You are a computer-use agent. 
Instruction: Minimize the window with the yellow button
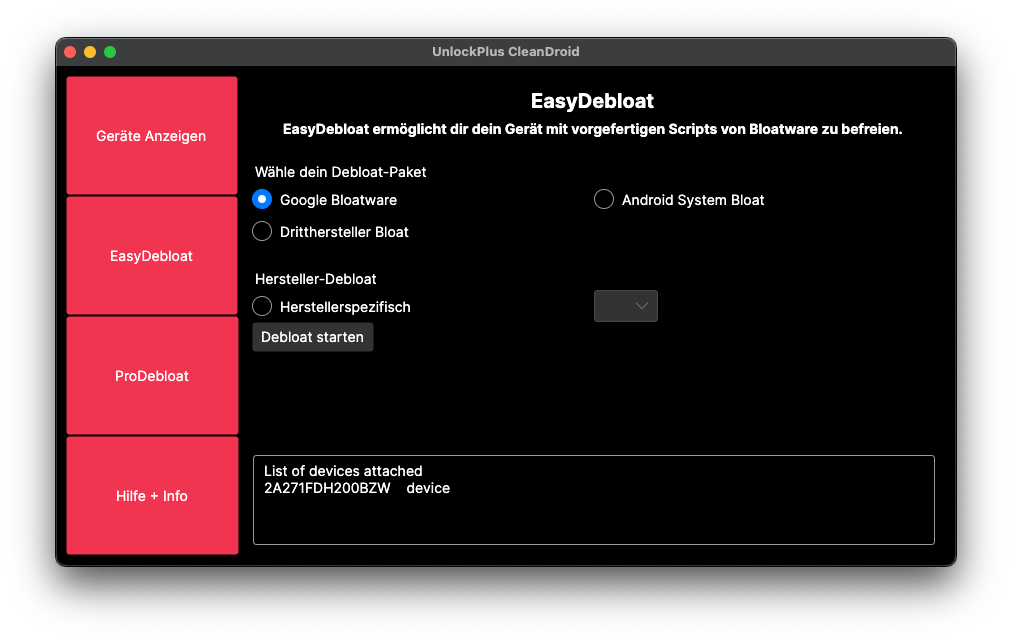coord(90,52)
